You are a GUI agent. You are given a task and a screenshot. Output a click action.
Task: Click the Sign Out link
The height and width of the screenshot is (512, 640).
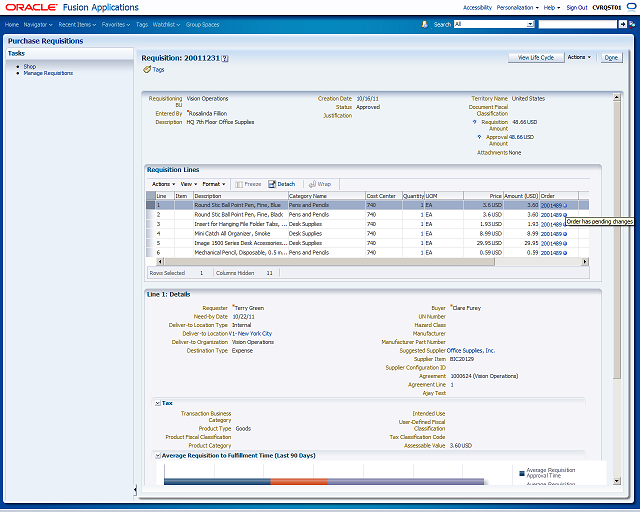point(577,7)
